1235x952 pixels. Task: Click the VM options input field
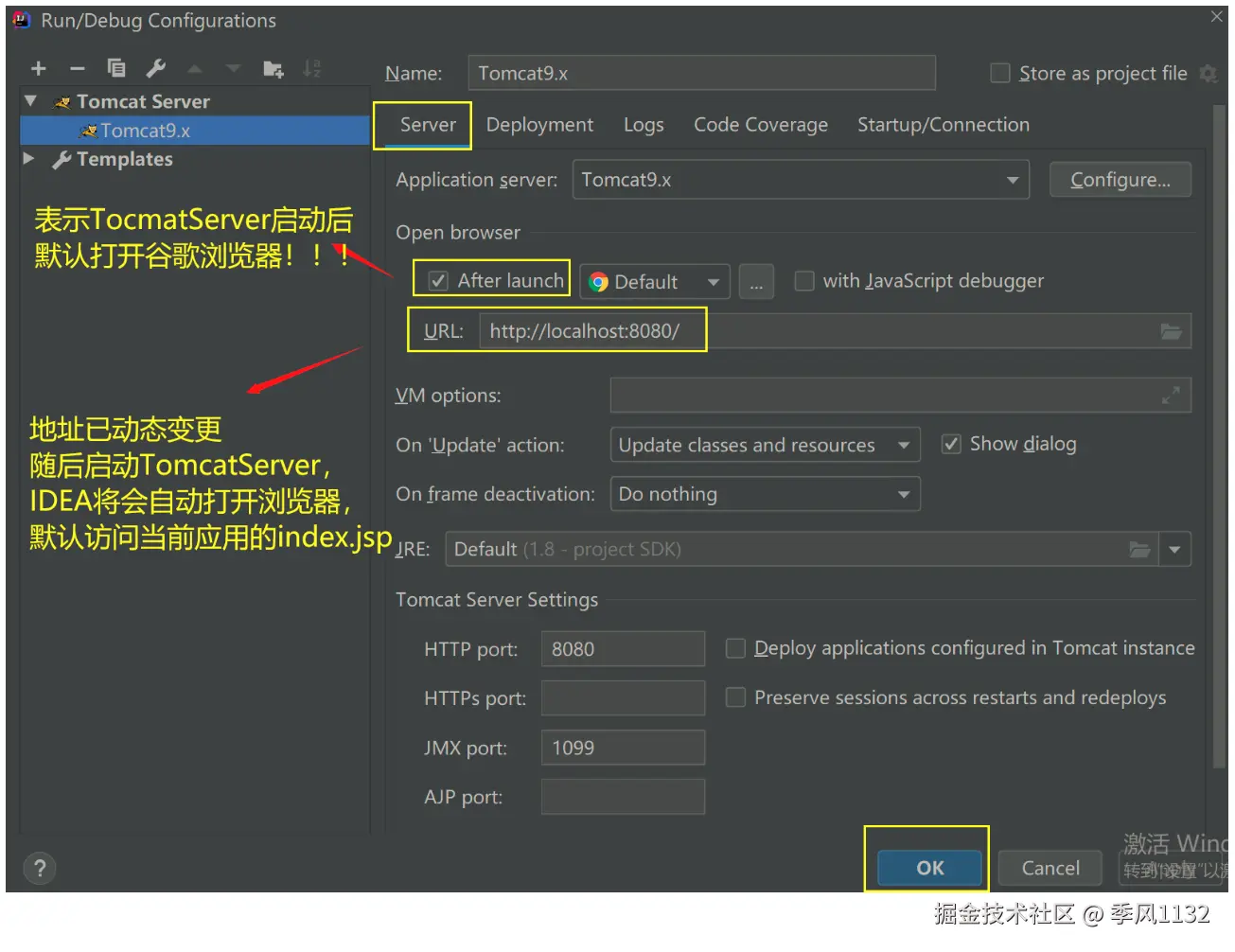click(x=900, y=396)
